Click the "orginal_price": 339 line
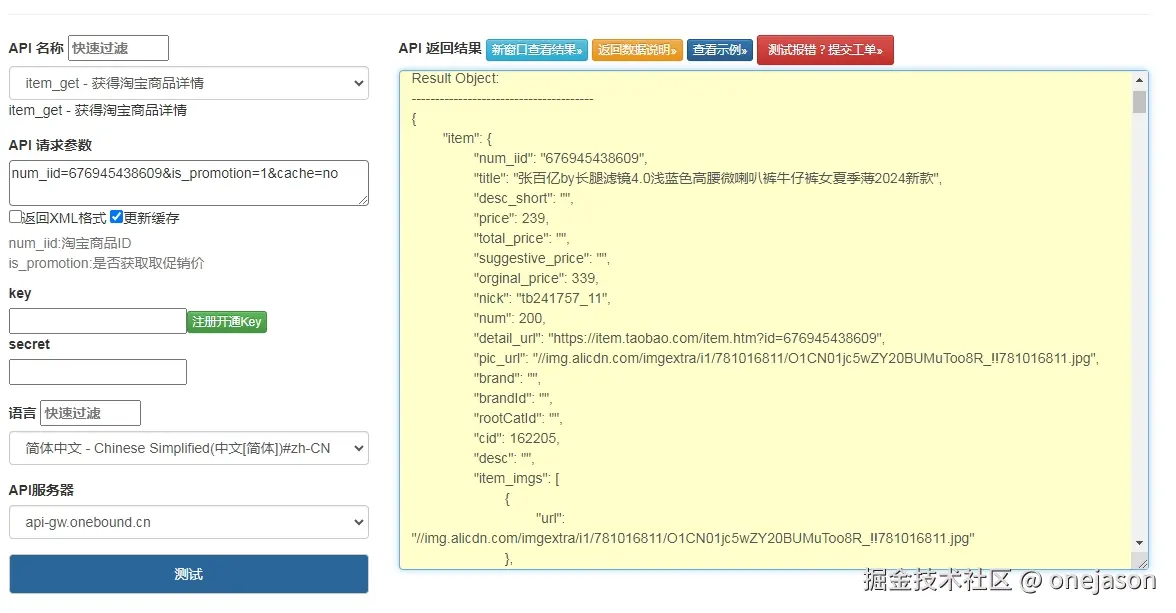The height and width of the screenshot is (613, 1176). click(536, 278)
